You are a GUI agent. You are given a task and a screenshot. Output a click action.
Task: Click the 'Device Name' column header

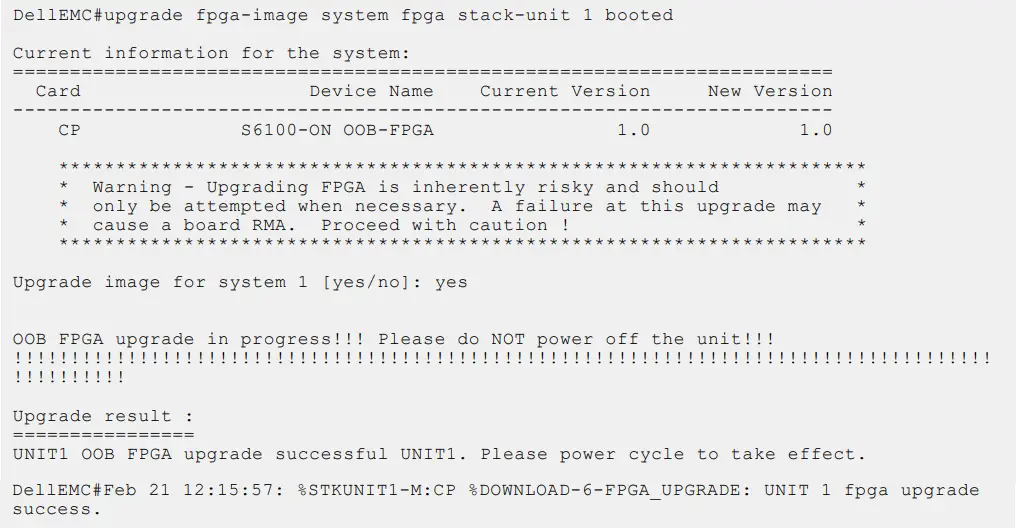[371, 91]
